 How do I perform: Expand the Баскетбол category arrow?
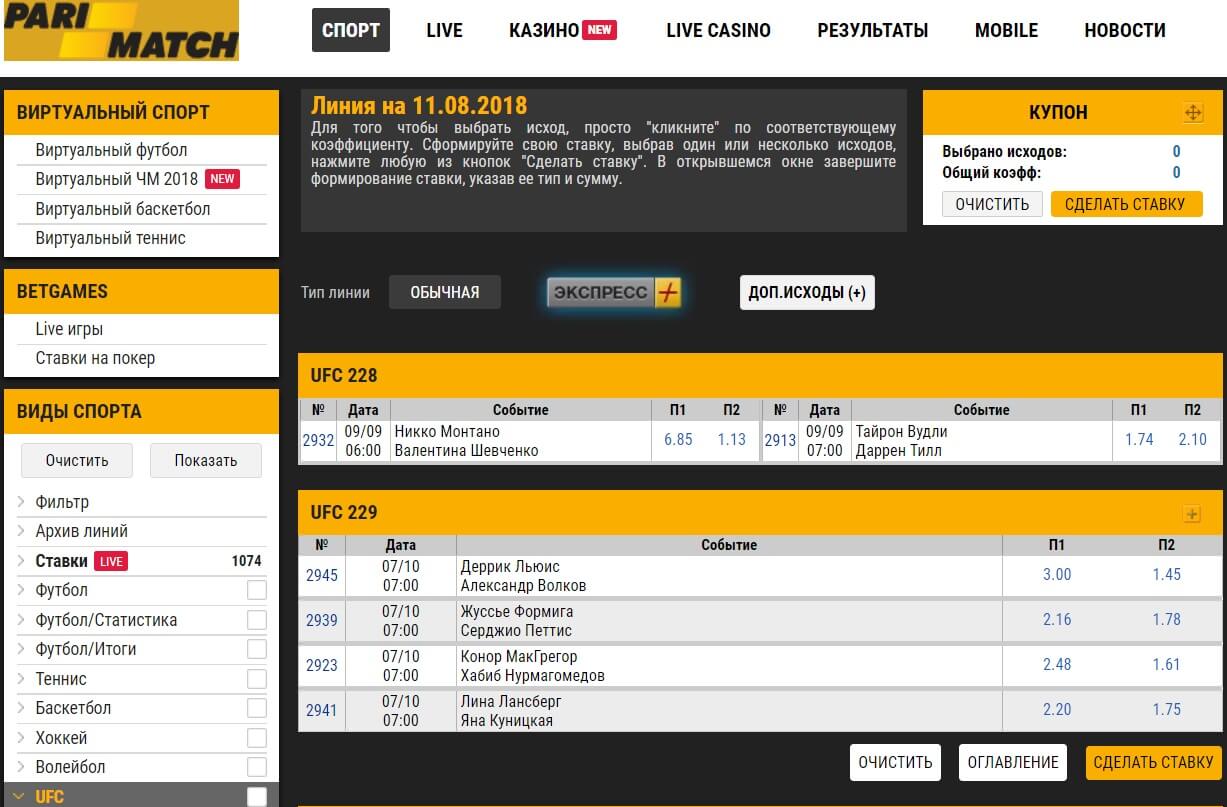(21, 708)
